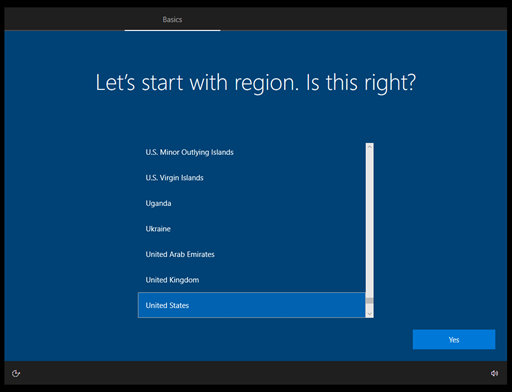Click the dark top bar beside Basics
Image resolution: width=512 pixels, height=392 pixels.
point(363,19)
